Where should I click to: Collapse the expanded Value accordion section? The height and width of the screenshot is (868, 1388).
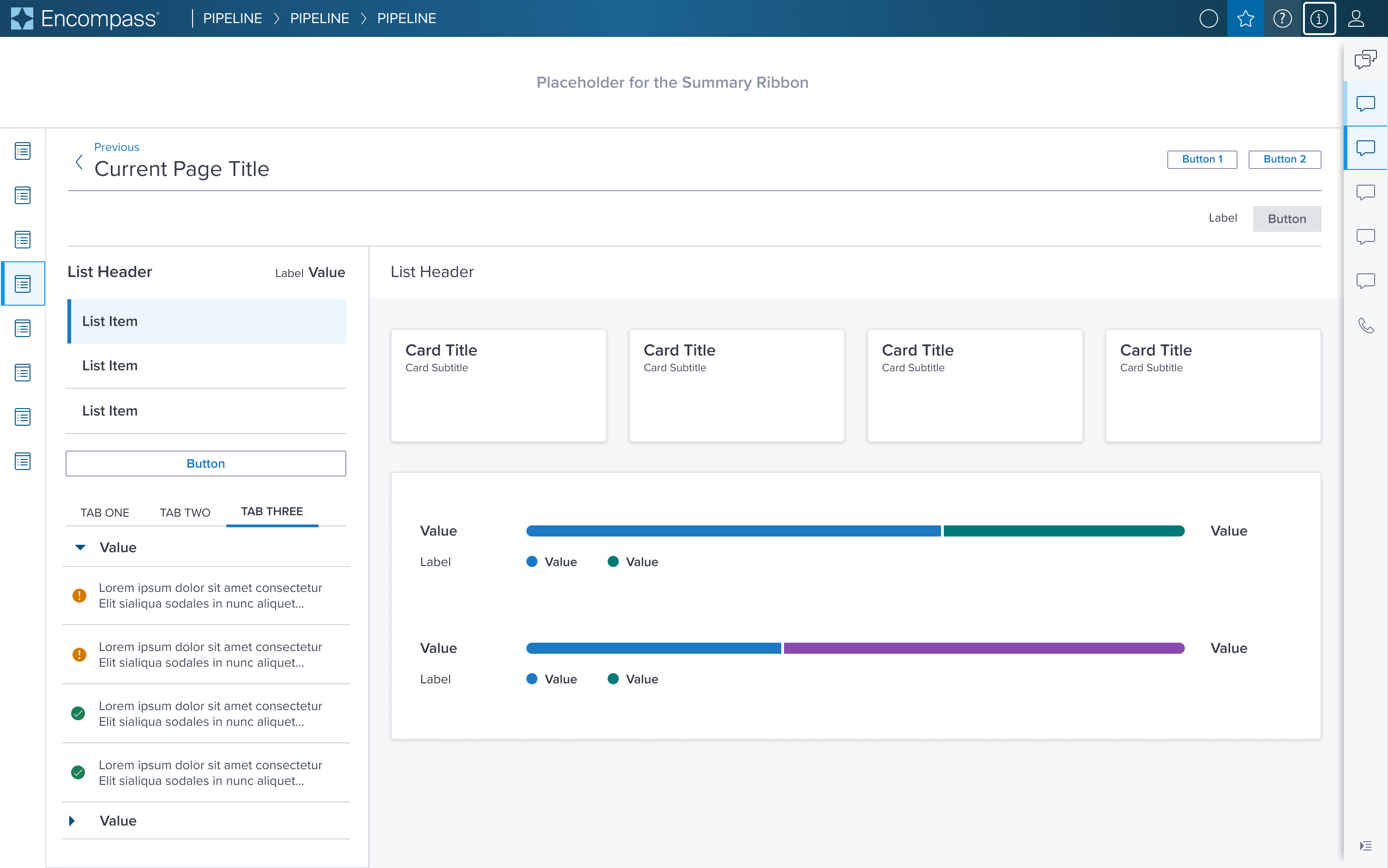(80, 546)
